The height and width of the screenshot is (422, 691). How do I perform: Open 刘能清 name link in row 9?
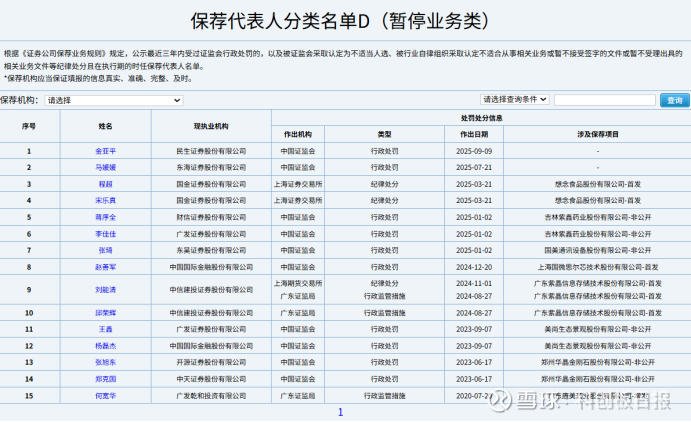105,289
